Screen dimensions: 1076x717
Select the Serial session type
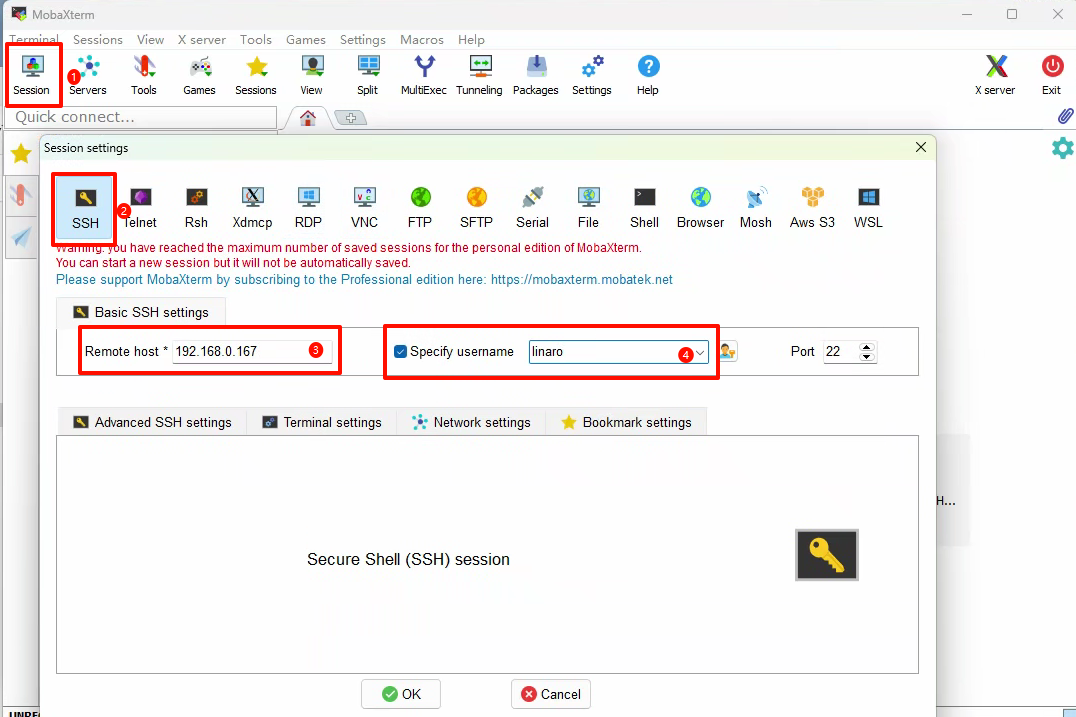coord(533,208)
